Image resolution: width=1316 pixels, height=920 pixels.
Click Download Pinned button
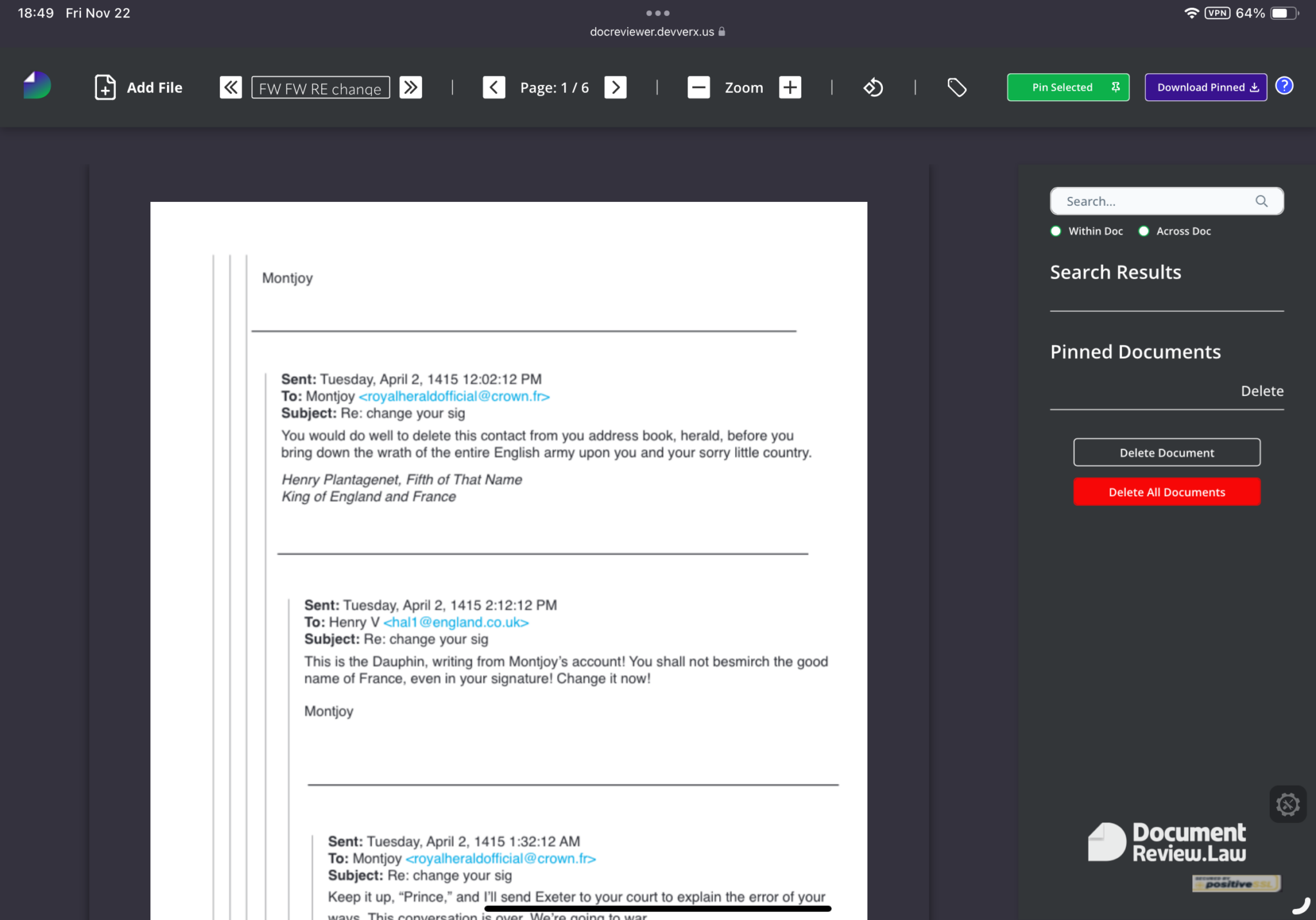(x=1205, y=87)
